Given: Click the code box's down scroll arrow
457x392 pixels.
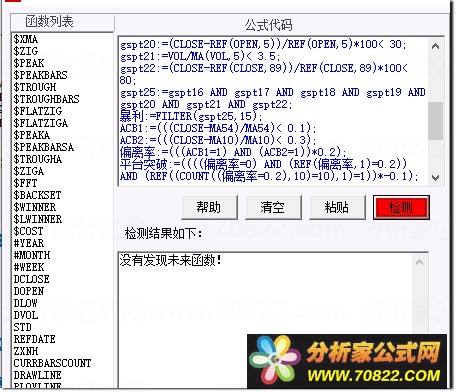Looking at the screenshot, I should [435, 178].
